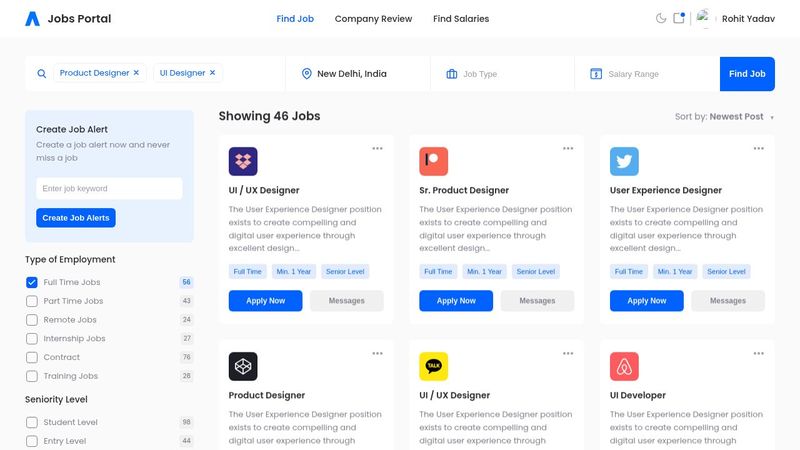Open New Delhi, India location field
The width and height of the screenshot is (800, 450).
(358, 74)
